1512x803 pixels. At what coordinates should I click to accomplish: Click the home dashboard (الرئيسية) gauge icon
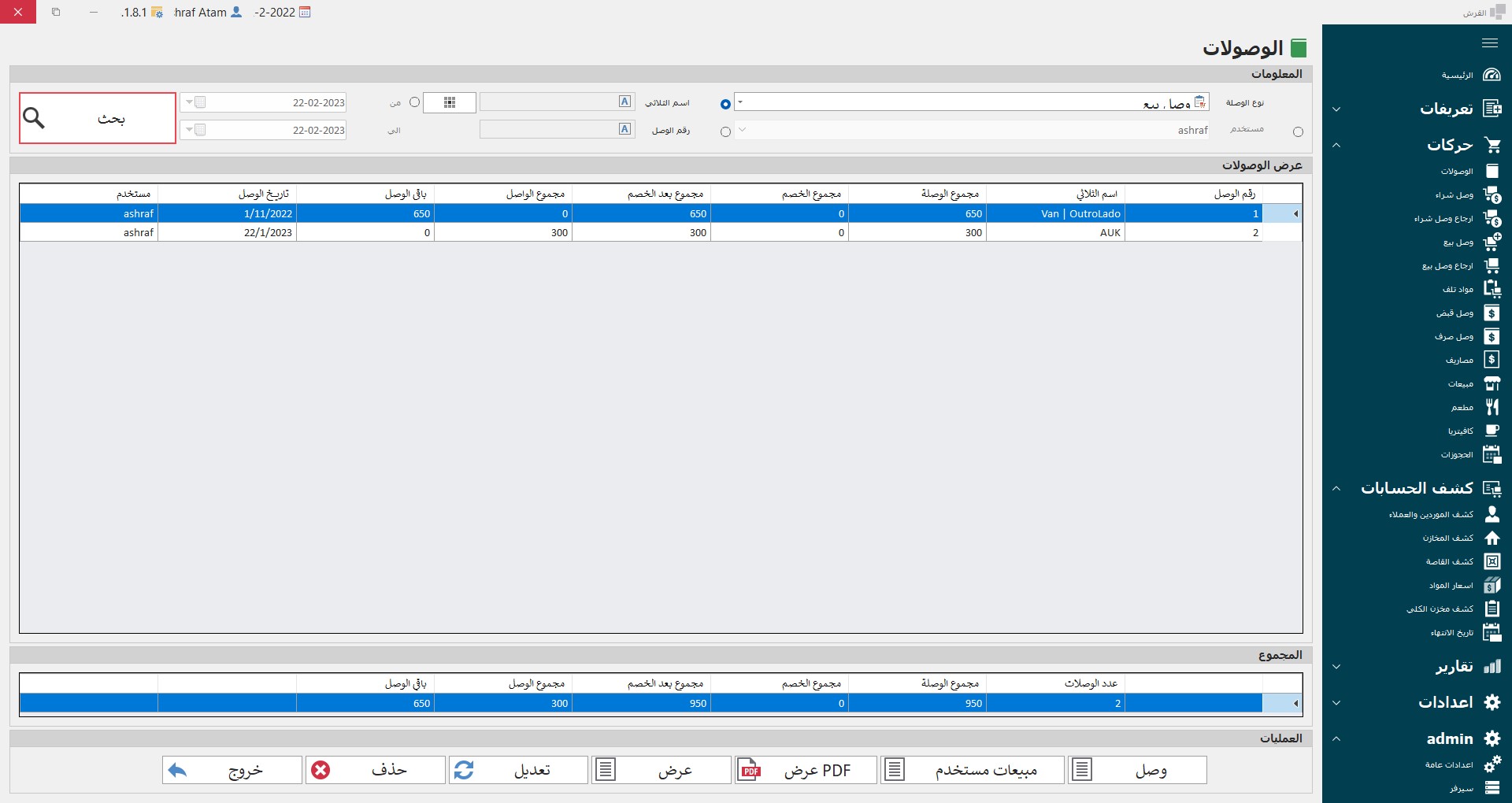[1492, 75]
